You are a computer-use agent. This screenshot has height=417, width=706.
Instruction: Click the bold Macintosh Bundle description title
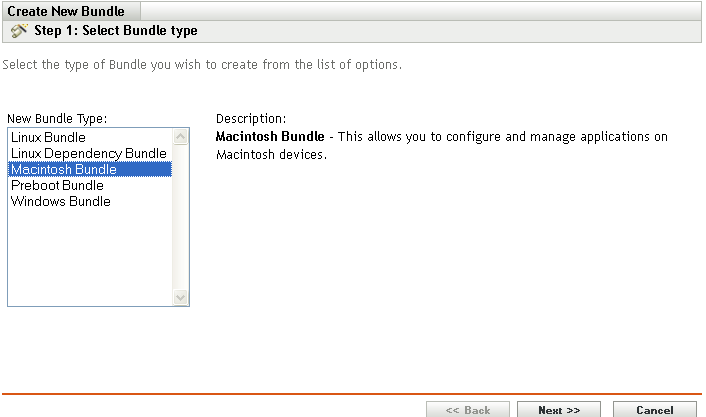(270, 136)
